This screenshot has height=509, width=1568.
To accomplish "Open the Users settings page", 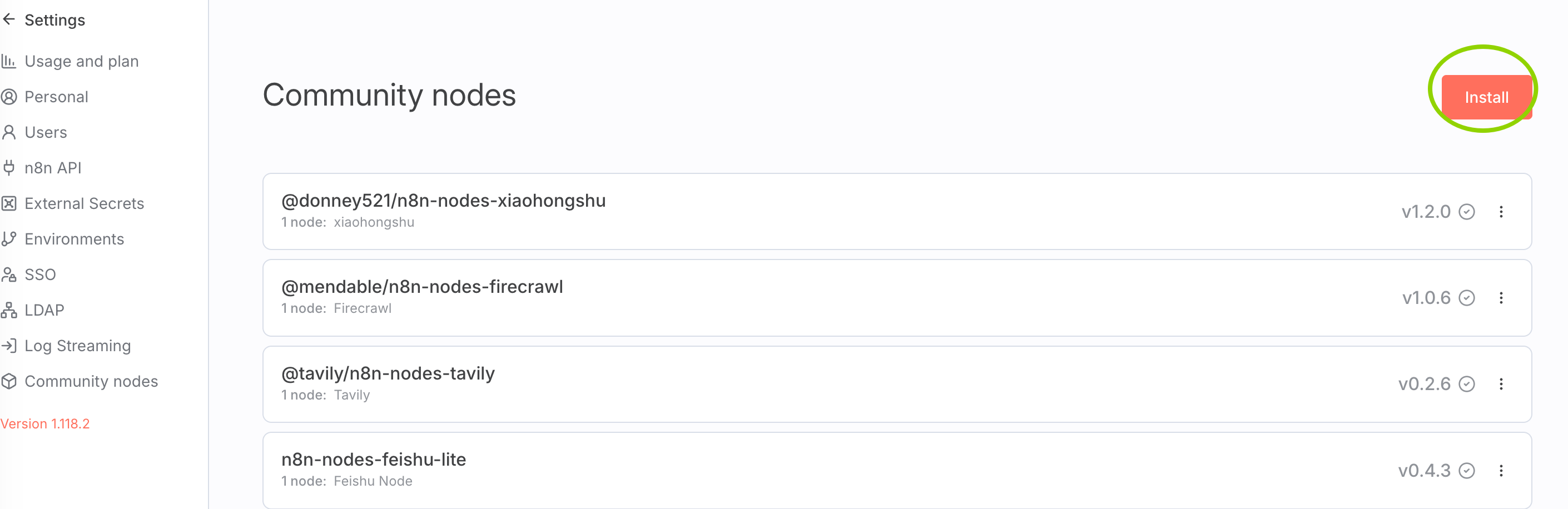I will (x=46, y=133).
